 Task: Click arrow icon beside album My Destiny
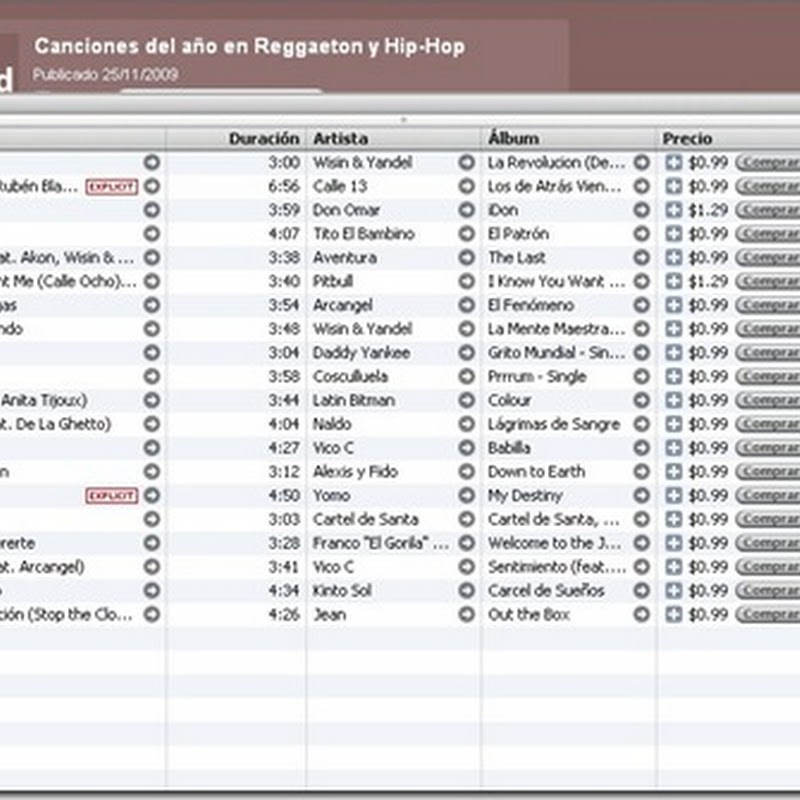641,495
